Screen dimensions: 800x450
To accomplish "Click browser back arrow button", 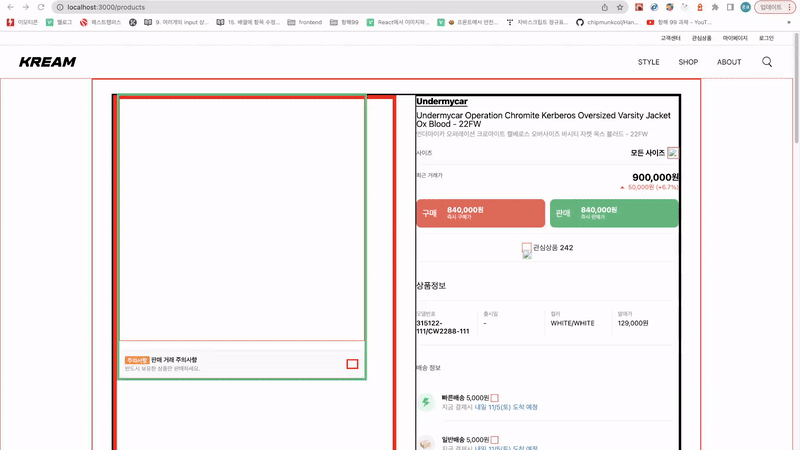I will pyautogui.click(x=10, y=7).
